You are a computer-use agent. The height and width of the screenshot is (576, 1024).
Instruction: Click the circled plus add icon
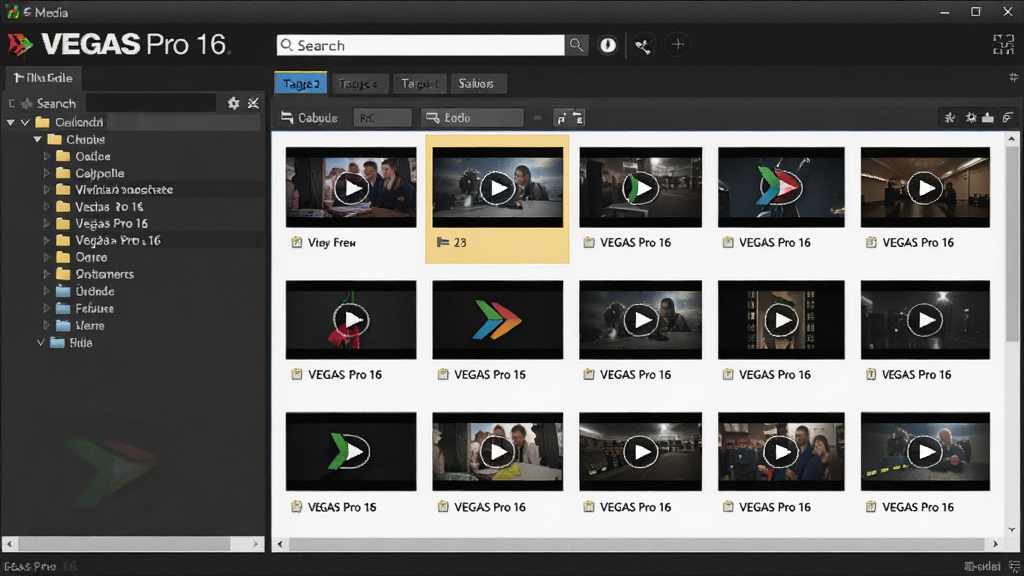(x=677, y=44)
